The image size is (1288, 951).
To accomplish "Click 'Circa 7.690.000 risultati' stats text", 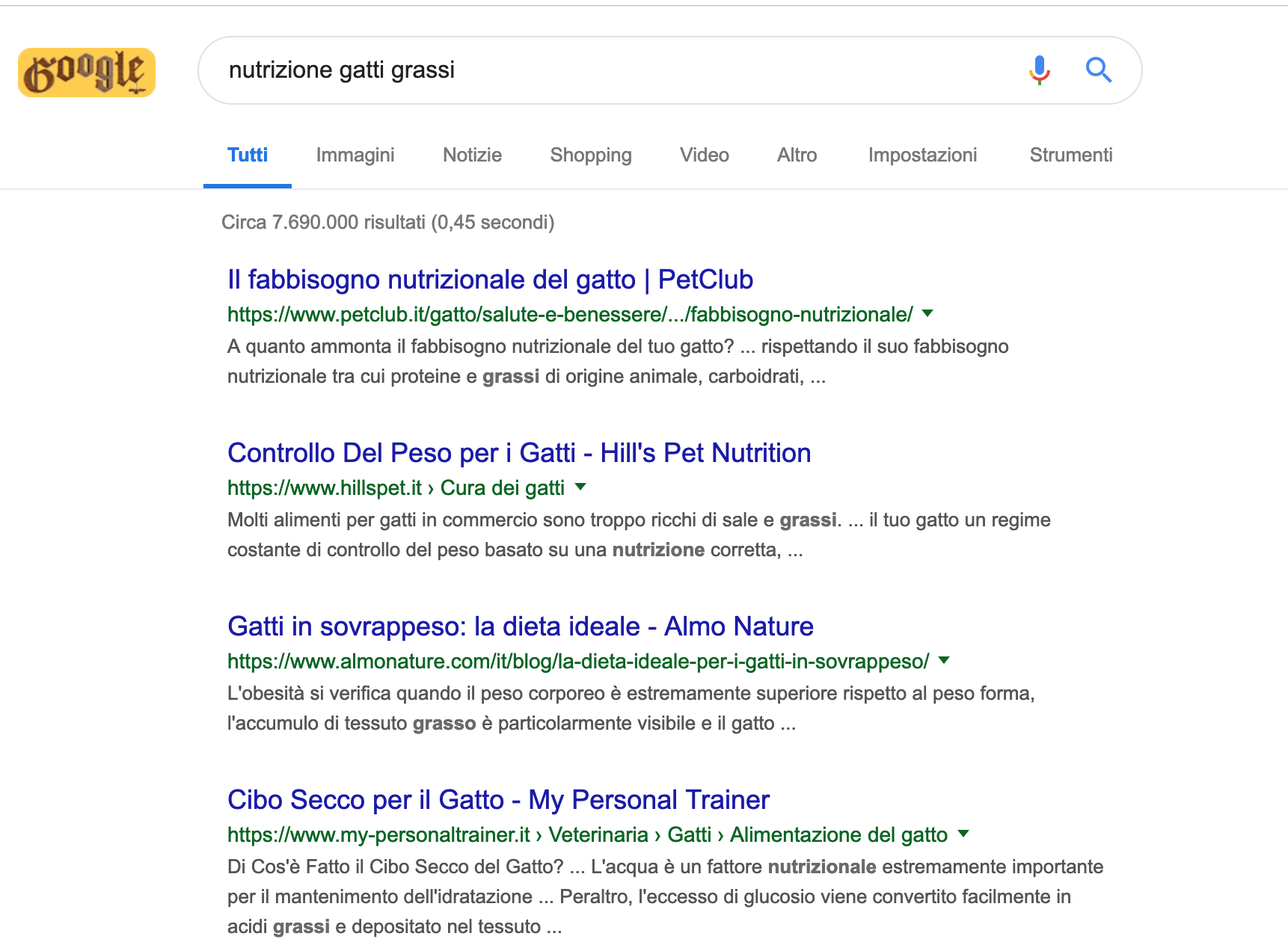I will coord(387,222).
